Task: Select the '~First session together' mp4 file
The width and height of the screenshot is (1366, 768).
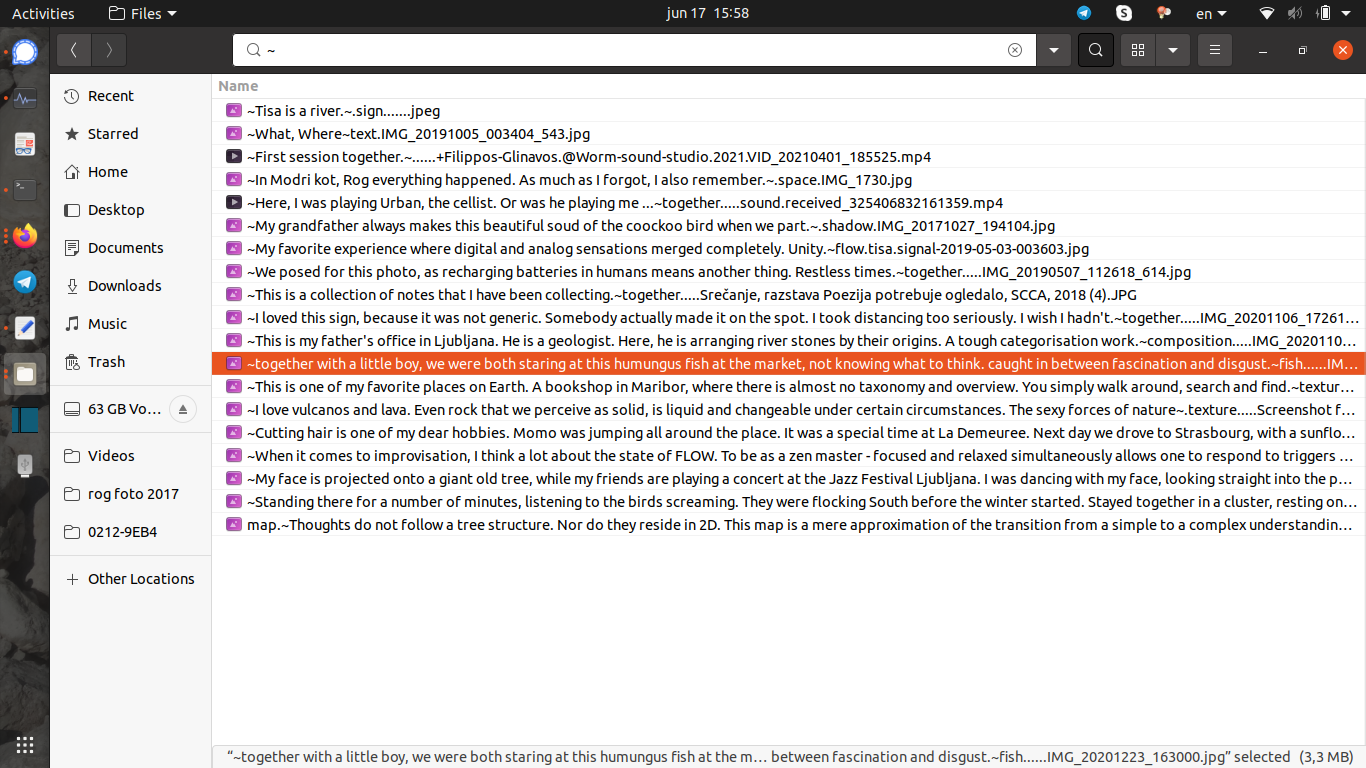Action: tap(788, 157)
